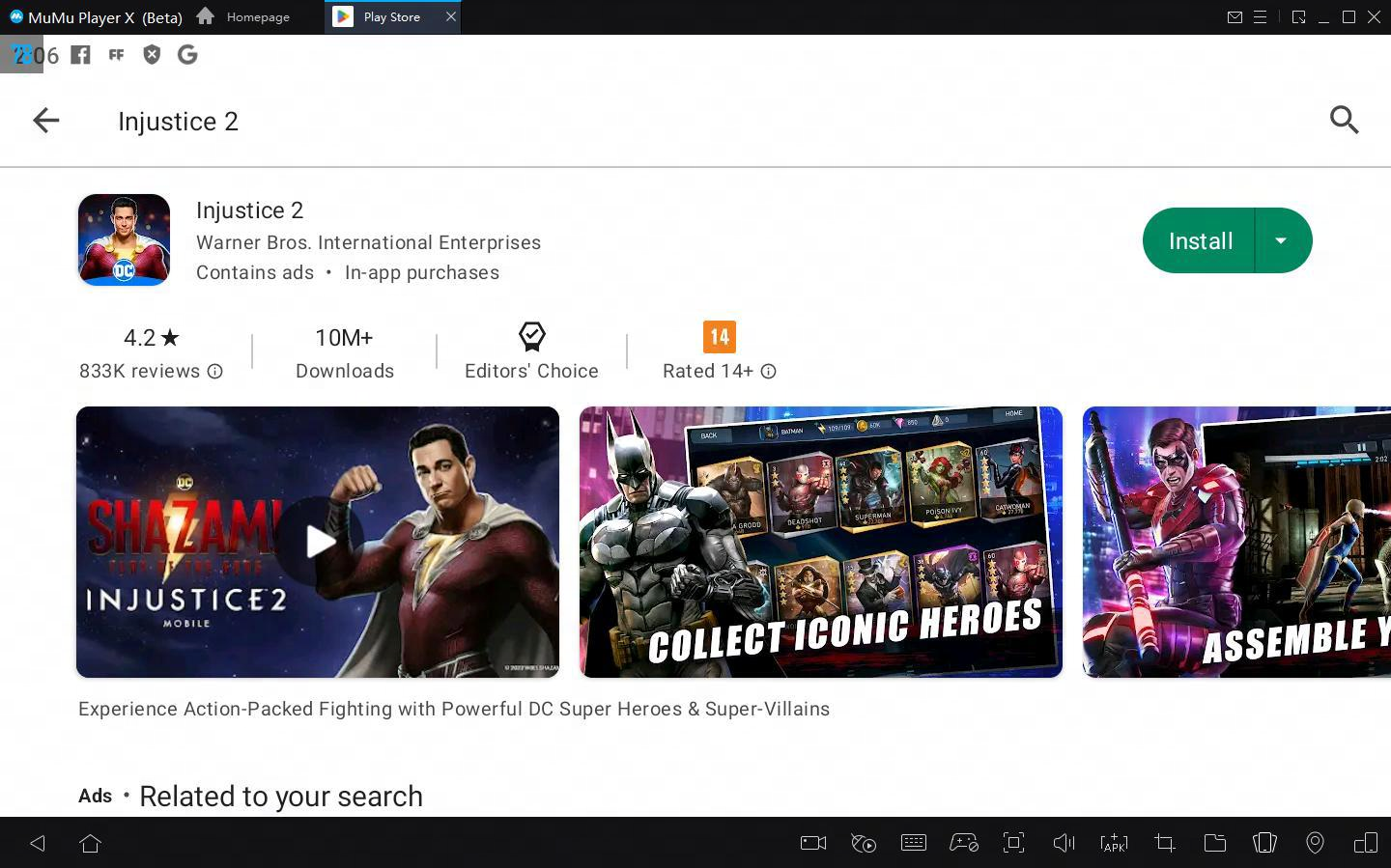Toggle the gamepad mapping icon
Image resolution: width=1391 pixels, height=868 pixels.
click(x=963, y=843)
